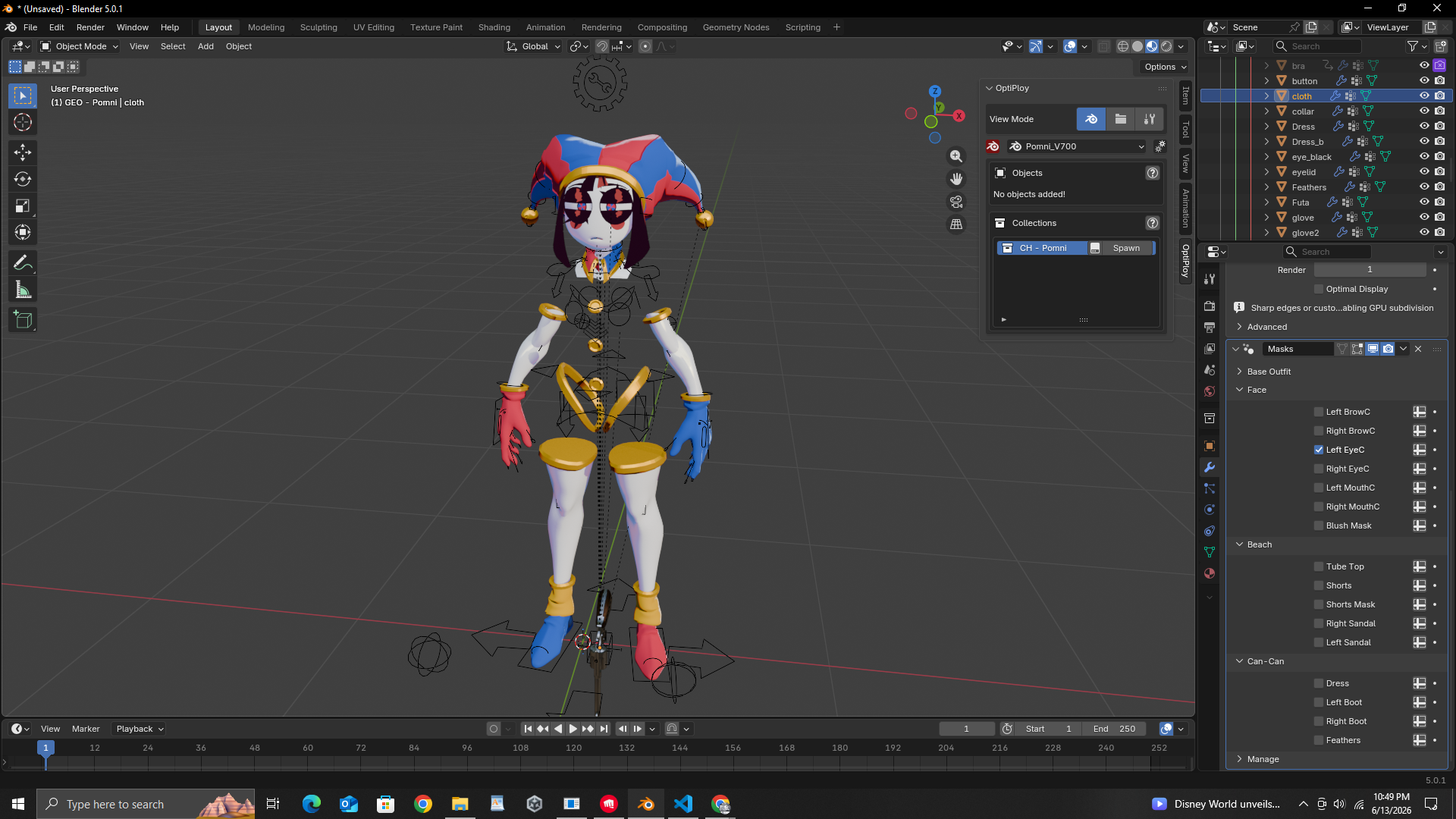Collapse the Can-Can section
This screenshot has height=819, width=1456.
pos(1265,661)
